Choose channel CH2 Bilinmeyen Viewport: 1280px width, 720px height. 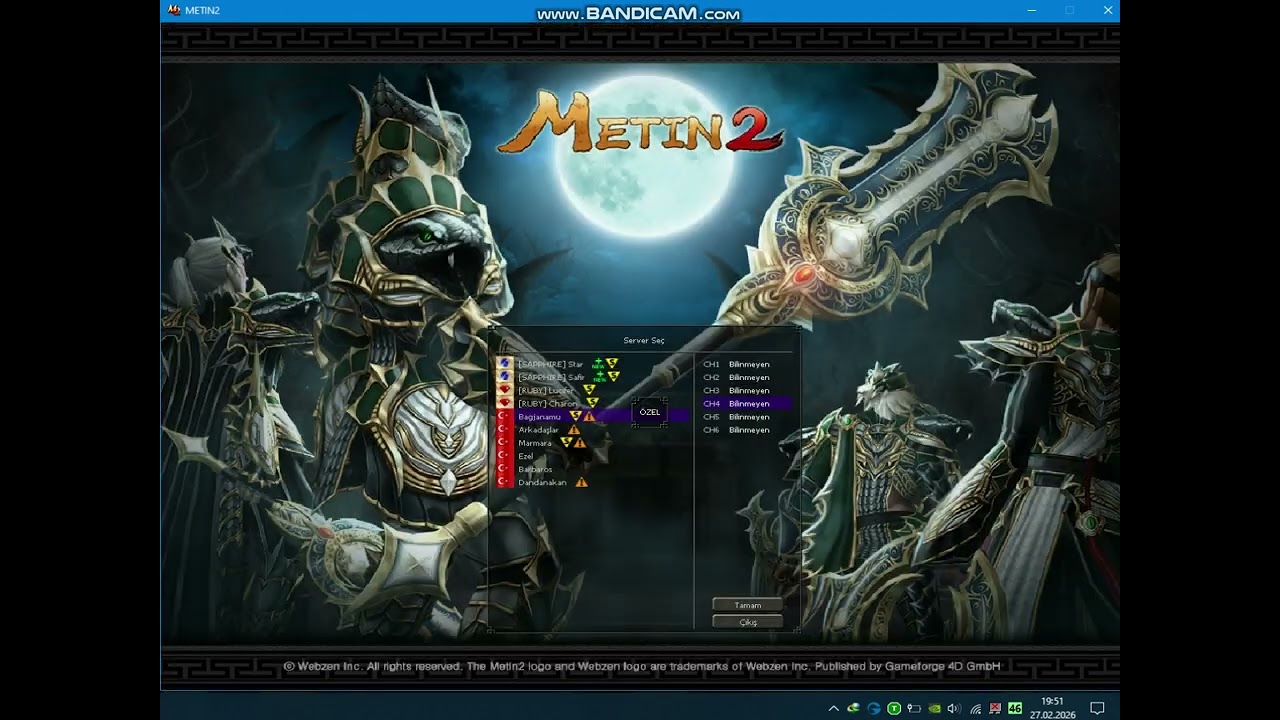click(x=737, y=377)
